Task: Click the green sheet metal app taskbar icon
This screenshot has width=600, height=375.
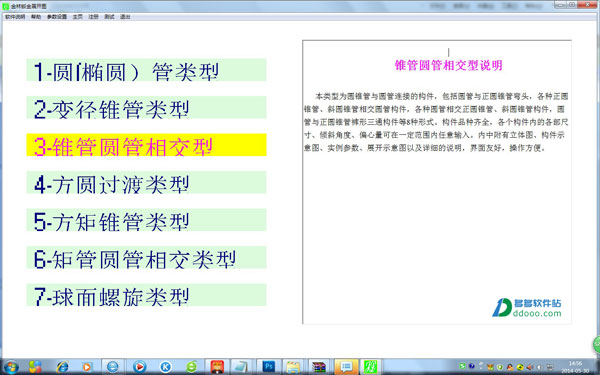Action: pyautogui.click(x=371, y=367)
